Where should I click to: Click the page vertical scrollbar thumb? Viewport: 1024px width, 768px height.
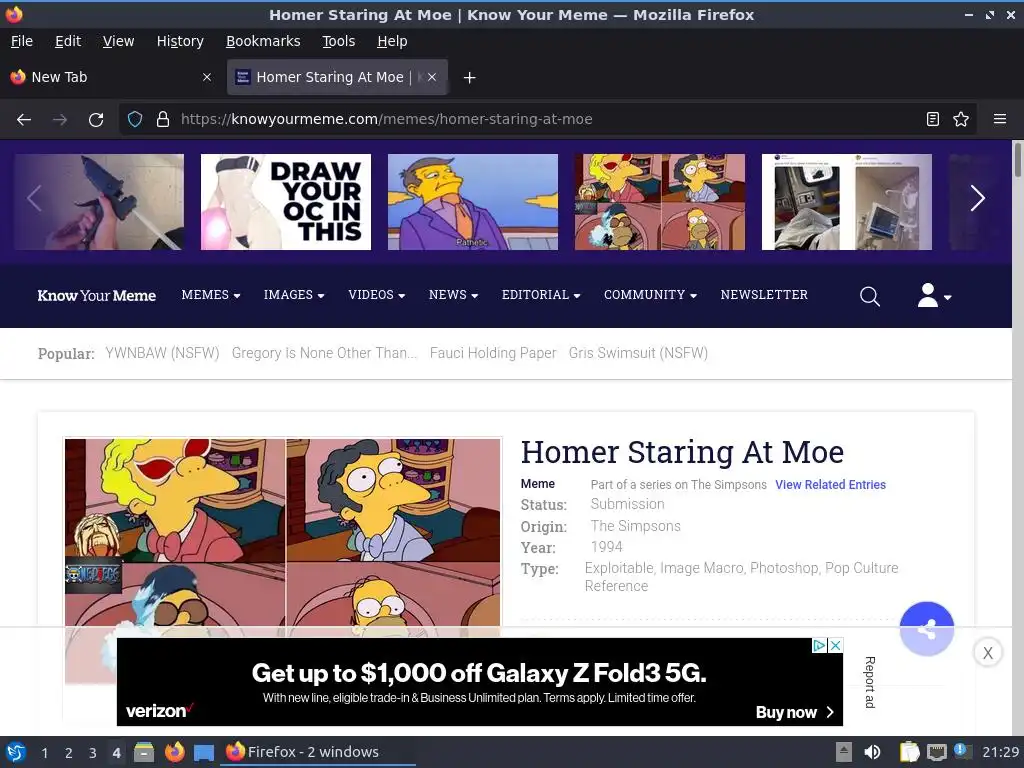(1017, 159)
